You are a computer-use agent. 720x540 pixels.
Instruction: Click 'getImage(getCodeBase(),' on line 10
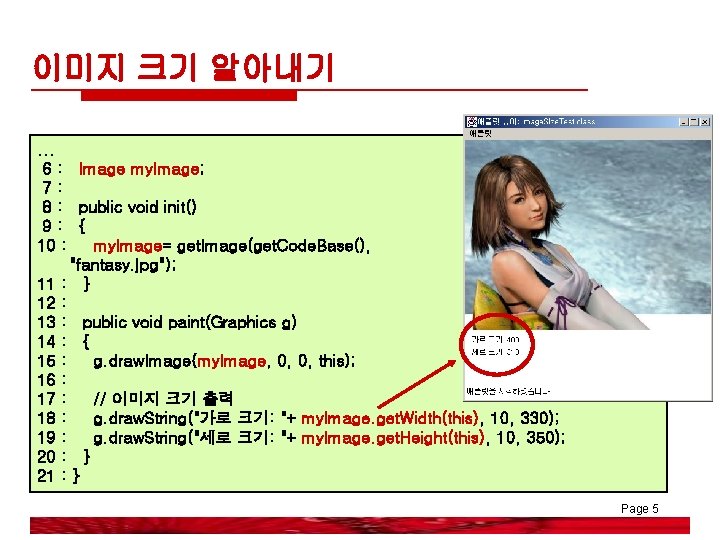tap(273, 246)
